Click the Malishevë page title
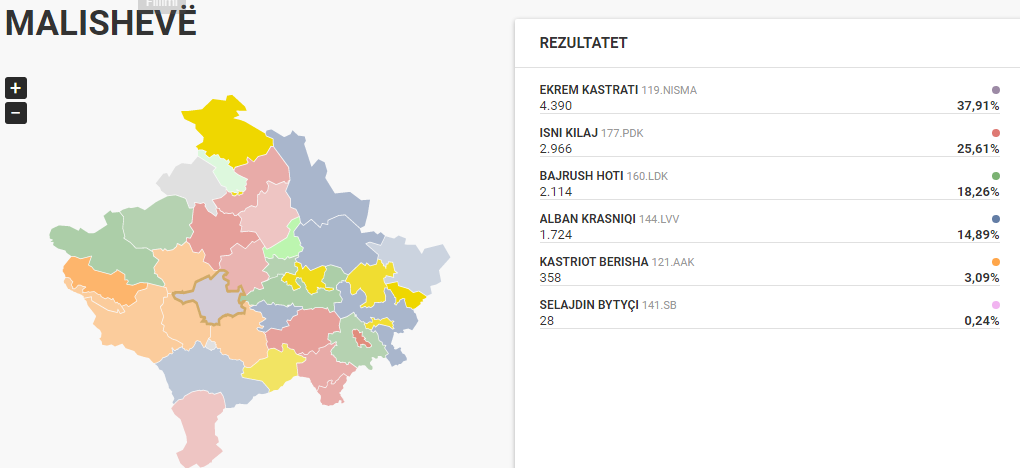1020x468 pixels. coord(101,23)
